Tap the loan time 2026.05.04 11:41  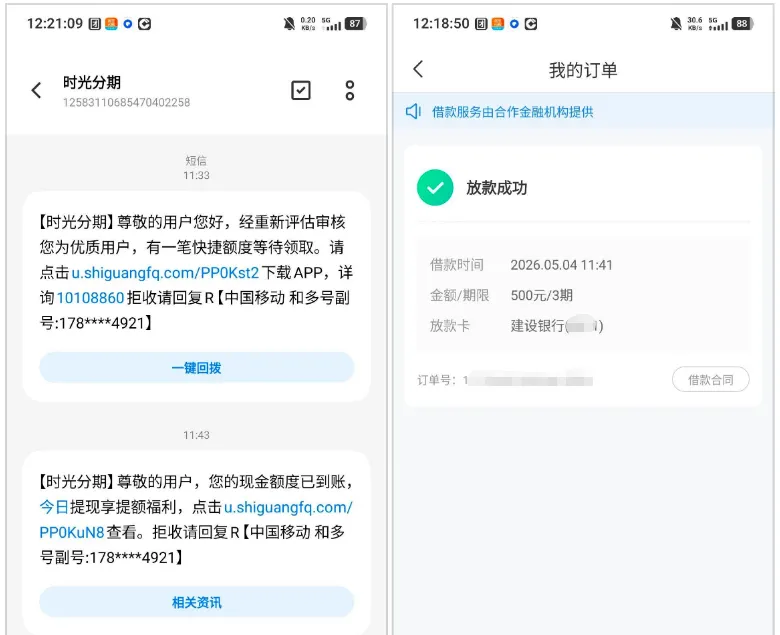(561, 265)
